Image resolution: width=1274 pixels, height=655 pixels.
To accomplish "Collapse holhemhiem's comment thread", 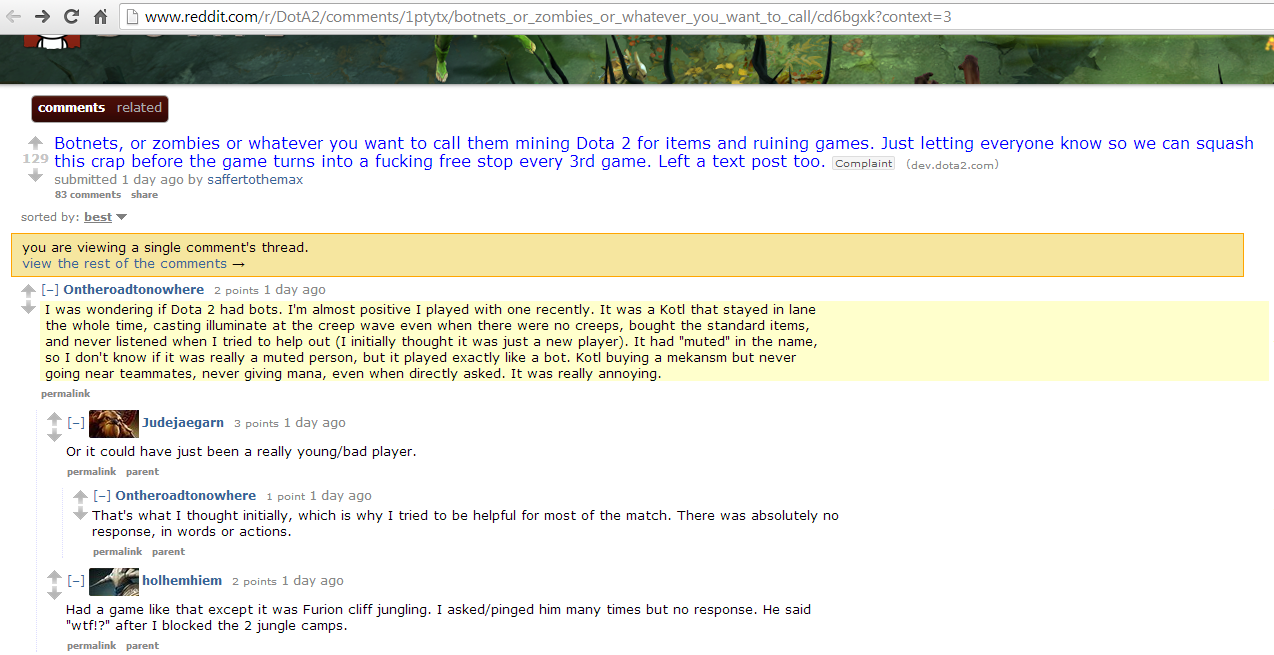I will click(x=76, y=581).
